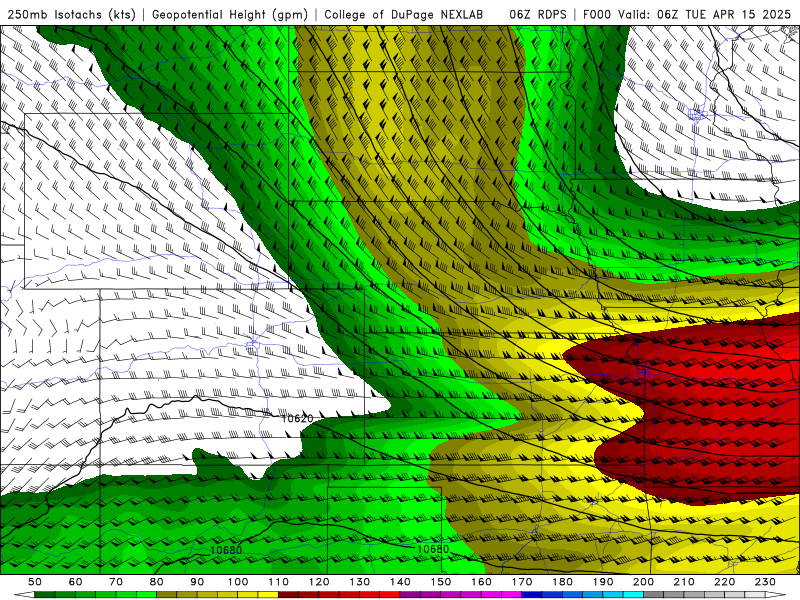
Task: Click the 10620 height contour label
Action: click(x=297, y=419)
